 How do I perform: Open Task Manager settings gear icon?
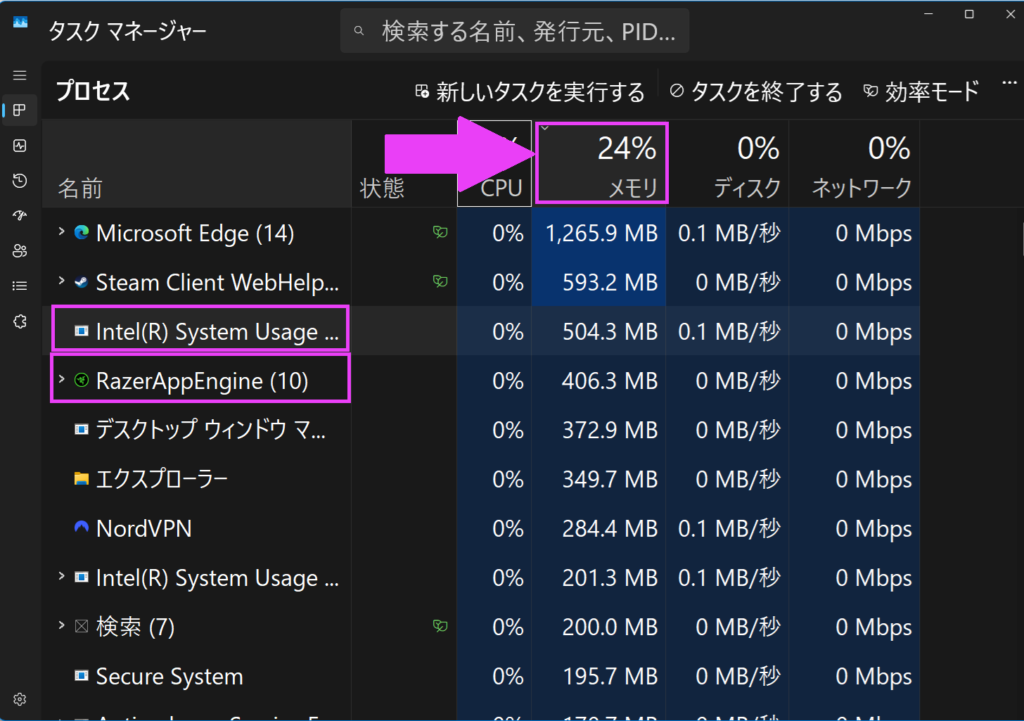pyautogui.click(x=19, y=699)
